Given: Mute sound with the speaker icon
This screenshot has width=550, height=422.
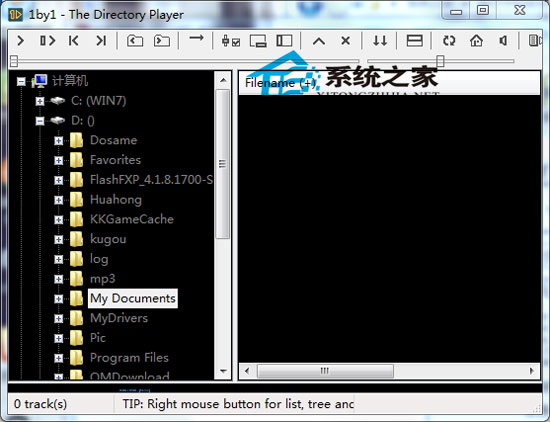Looking at the screenshot, I should tap(503, 41).
